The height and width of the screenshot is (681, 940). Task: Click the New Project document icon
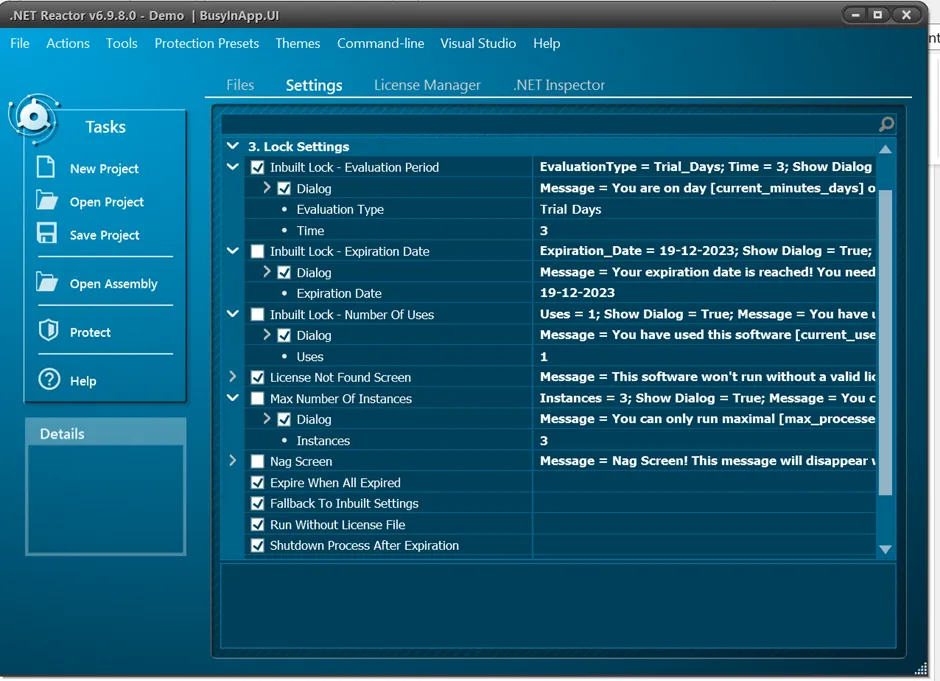tap(46, 167)
